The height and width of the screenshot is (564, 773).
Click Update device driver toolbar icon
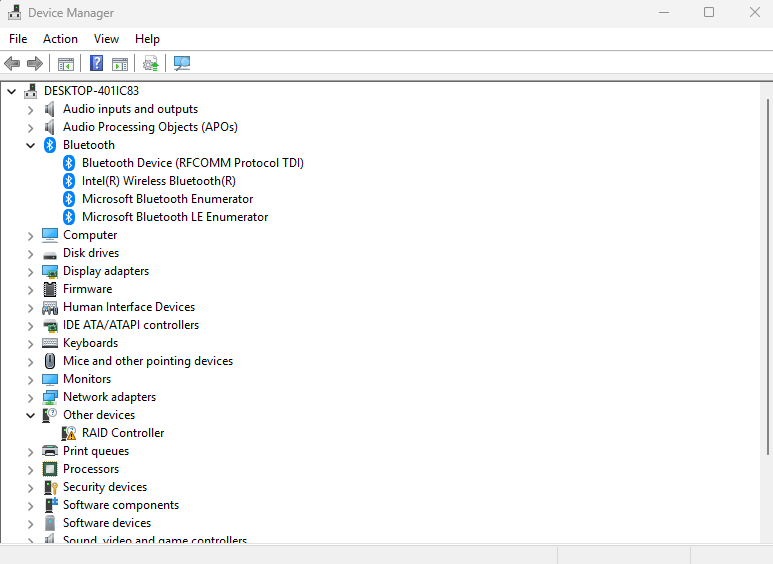tap(151, 64)
